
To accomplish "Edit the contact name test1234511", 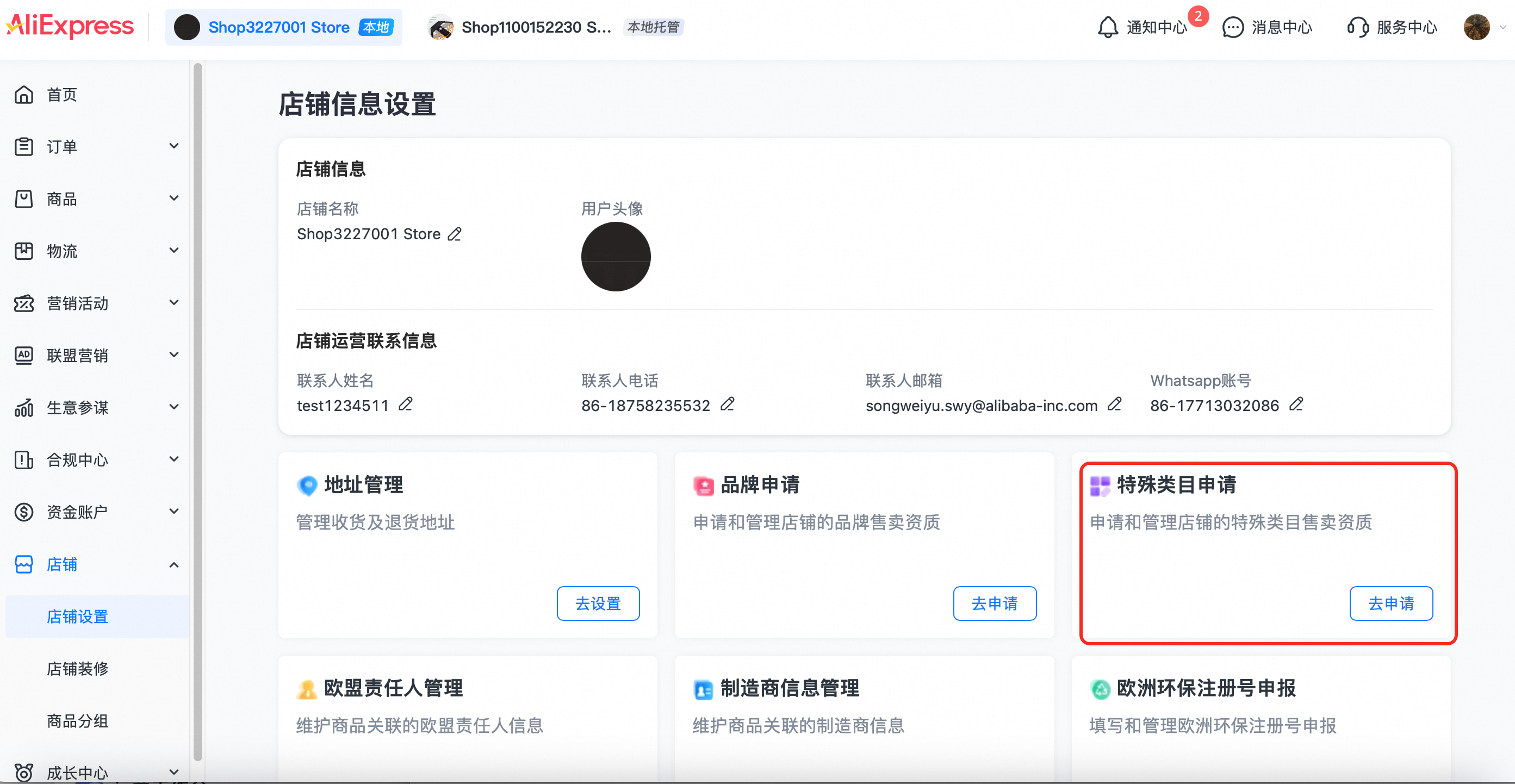I will click(405, 405).
